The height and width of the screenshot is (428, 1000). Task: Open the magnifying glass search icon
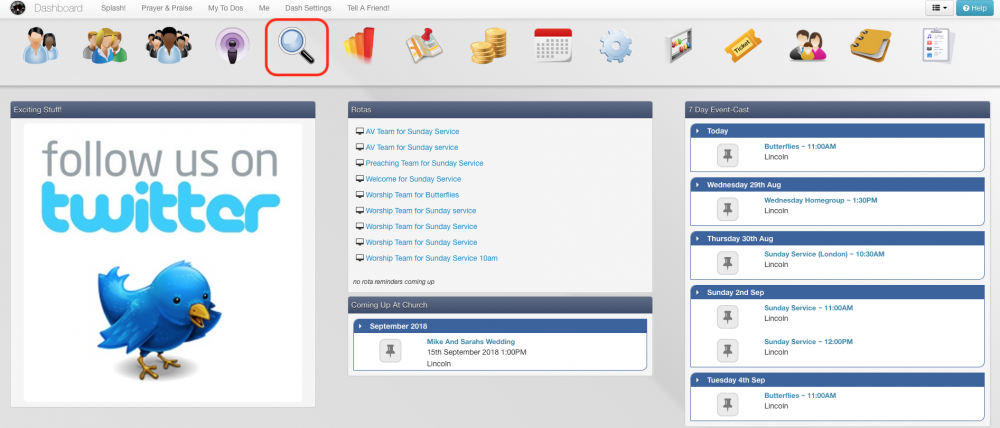pos(297,47)
